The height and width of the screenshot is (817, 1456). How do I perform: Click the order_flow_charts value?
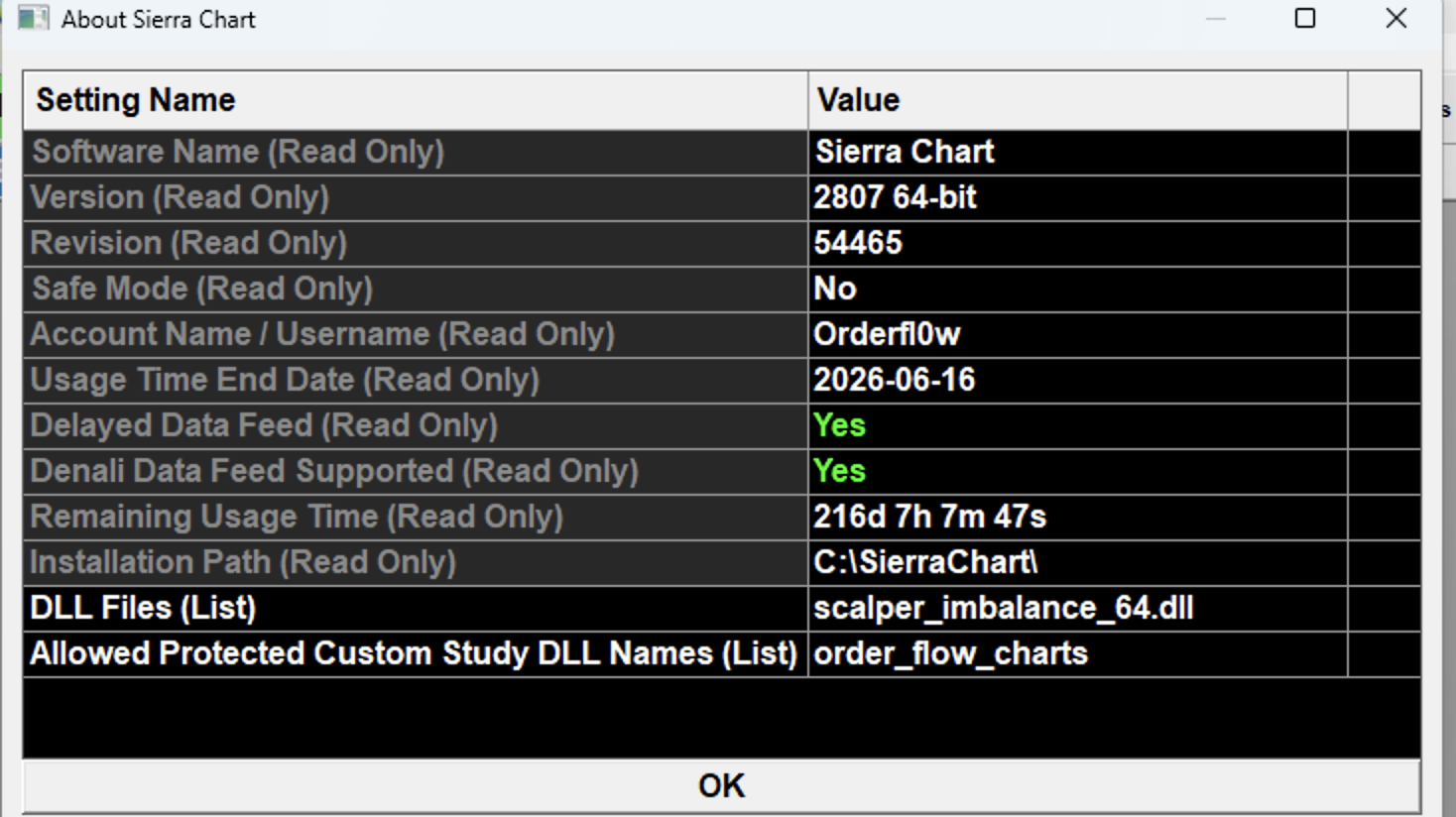click(x=950, y=653)
